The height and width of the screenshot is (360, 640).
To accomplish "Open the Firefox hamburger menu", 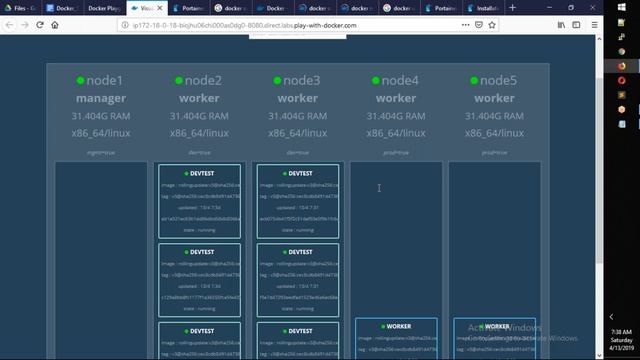I will (x=594, y=25).
